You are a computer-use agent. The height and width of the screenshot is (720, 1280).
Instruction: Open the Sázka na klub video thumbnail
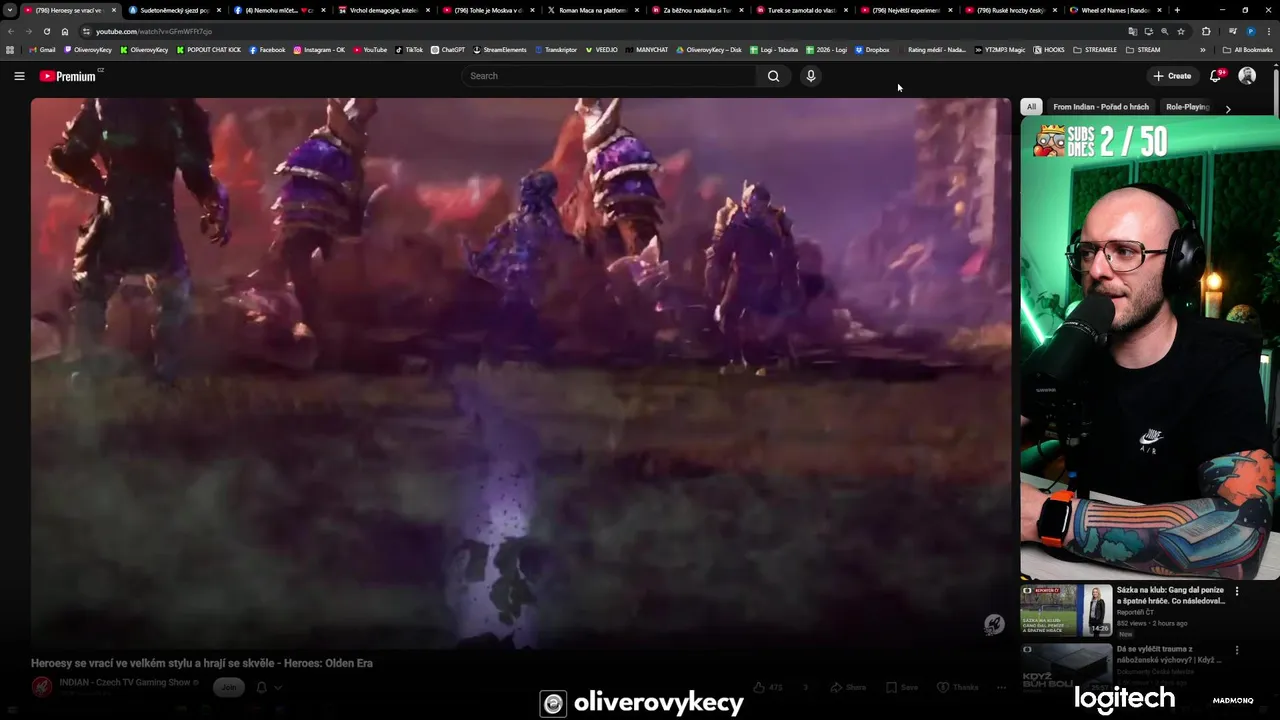click(1066, 610)
